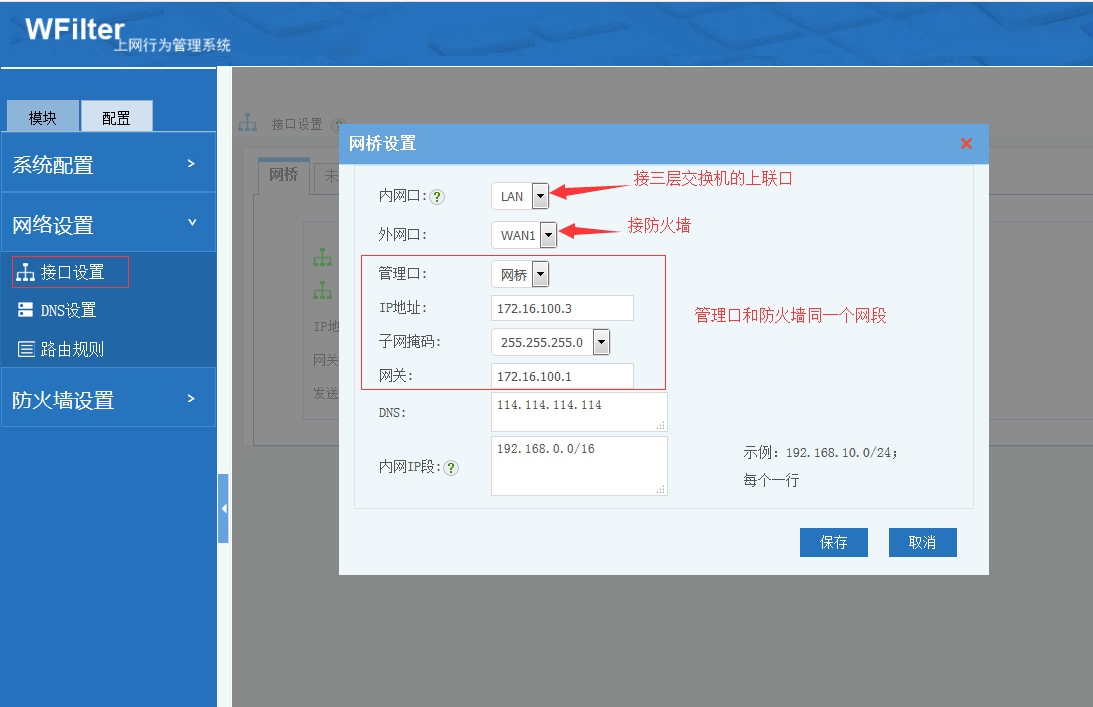Image resolution: width=1093 pixels, height=707 pixels.
Task: Collapse the sidebar using the splitter arrow
Action: point(223,508)
